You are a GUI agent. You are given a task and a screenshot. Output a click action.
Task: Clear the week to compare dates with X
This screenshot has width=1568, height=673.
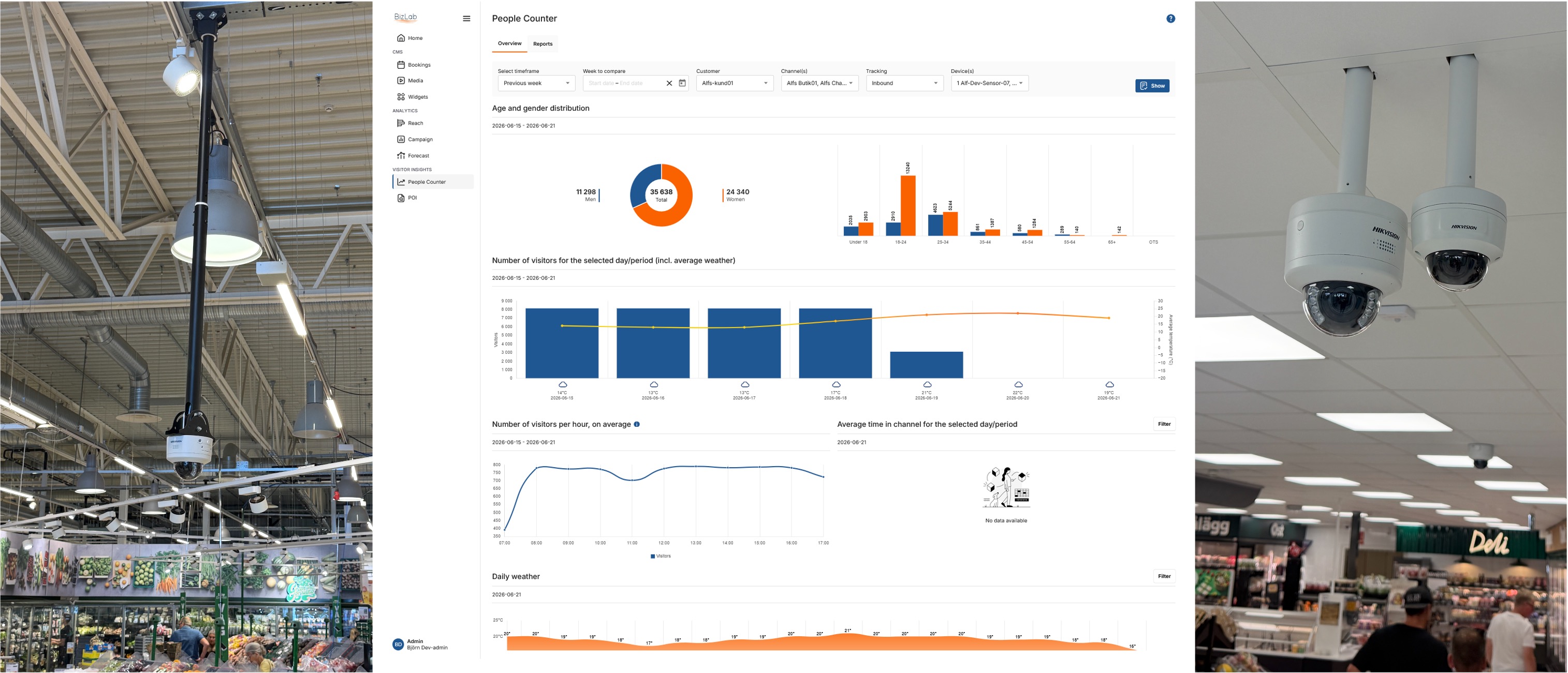(x=669, y=83)
